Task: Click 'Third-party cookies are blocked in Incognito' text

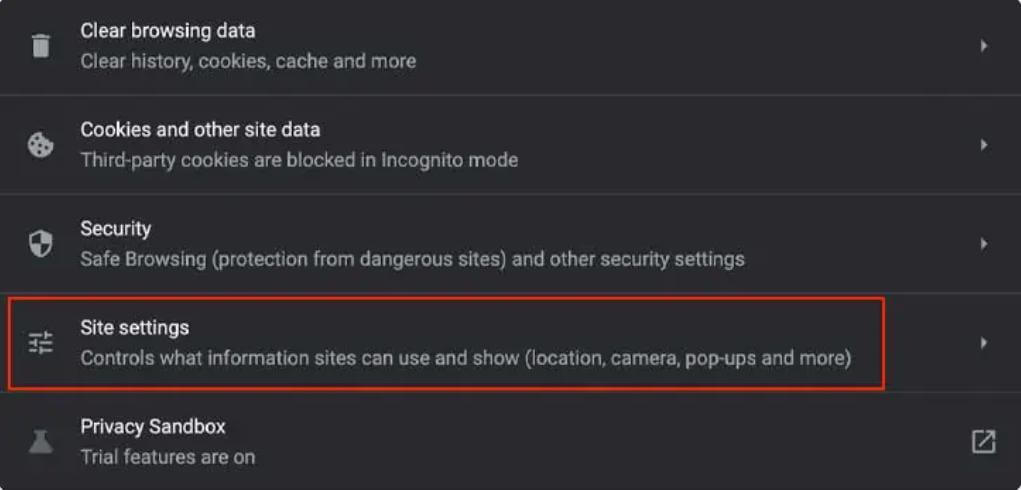Action: [x=299, y=160]
